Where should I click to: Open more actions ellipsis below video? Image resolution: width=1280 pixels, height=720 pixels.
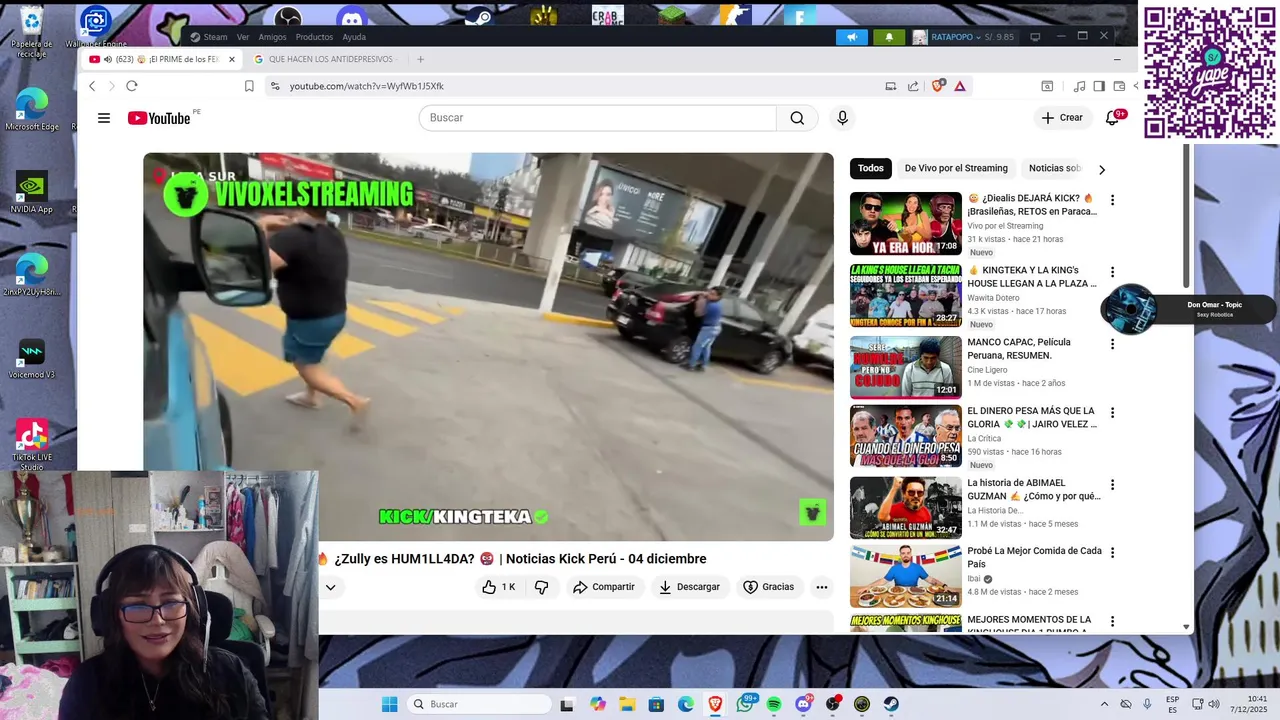pyautogui.click(x=822, y=587)
